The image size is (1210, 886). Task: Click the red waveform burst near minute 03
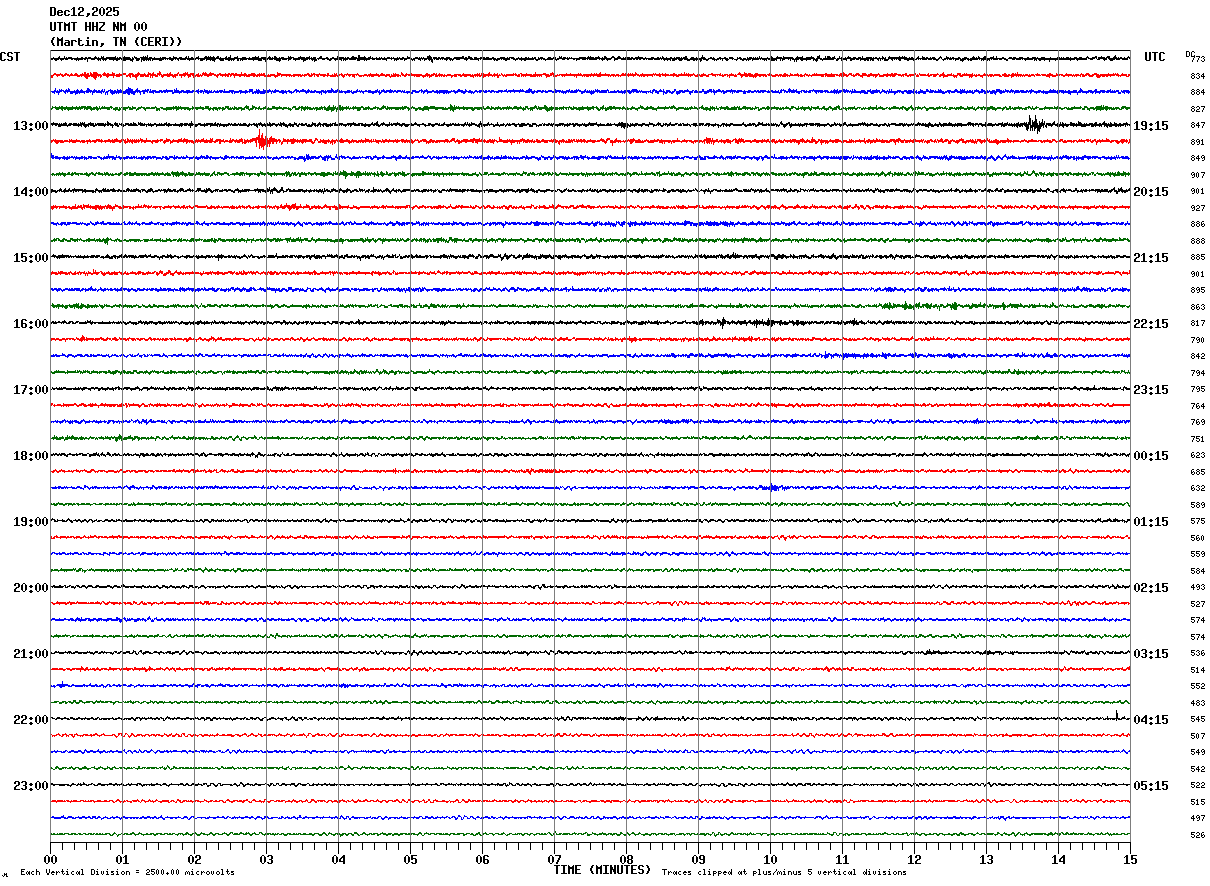(262, 140)
